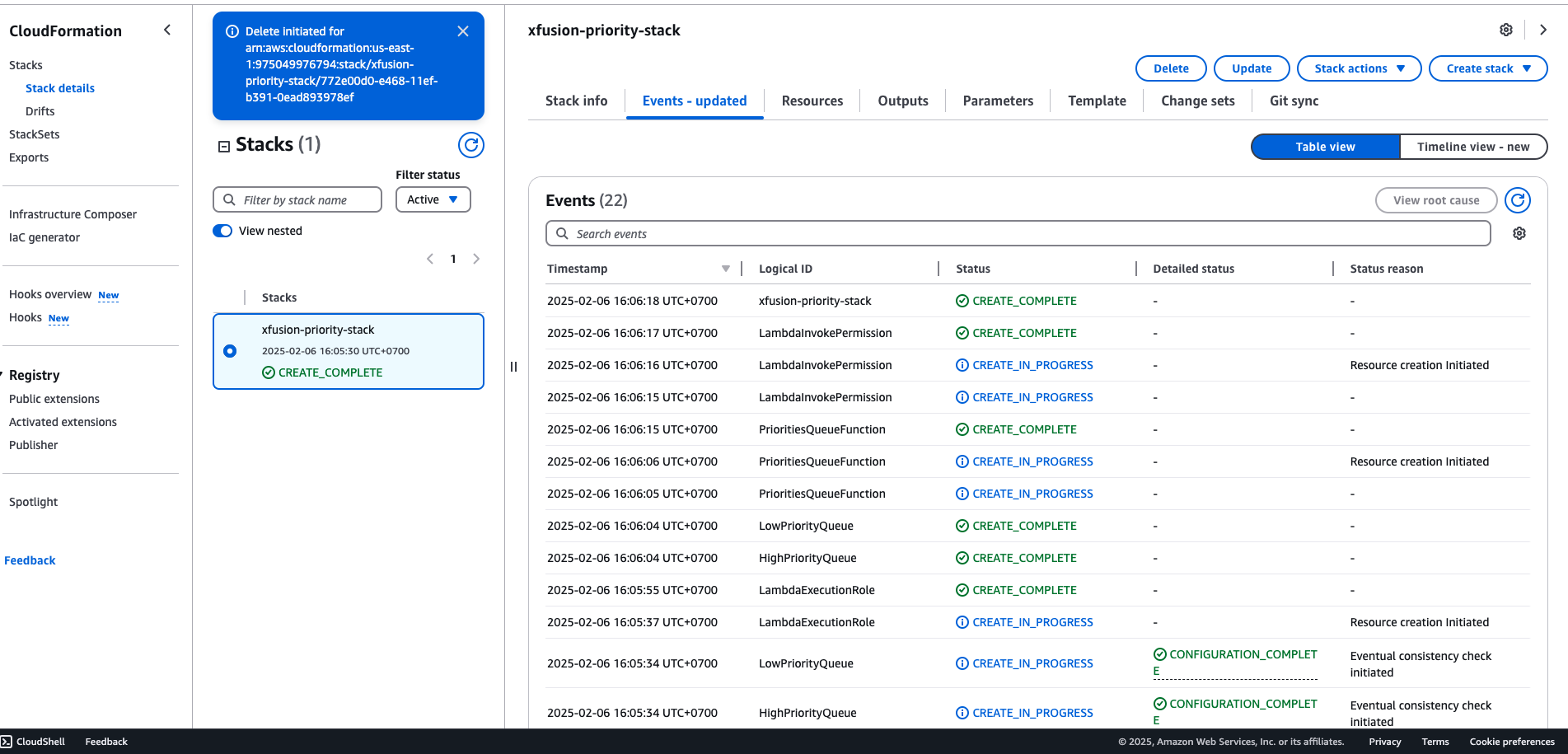This screenshot has width=1568, height=754.
Task: Refresh the events table
Action: click(1518, 200)
